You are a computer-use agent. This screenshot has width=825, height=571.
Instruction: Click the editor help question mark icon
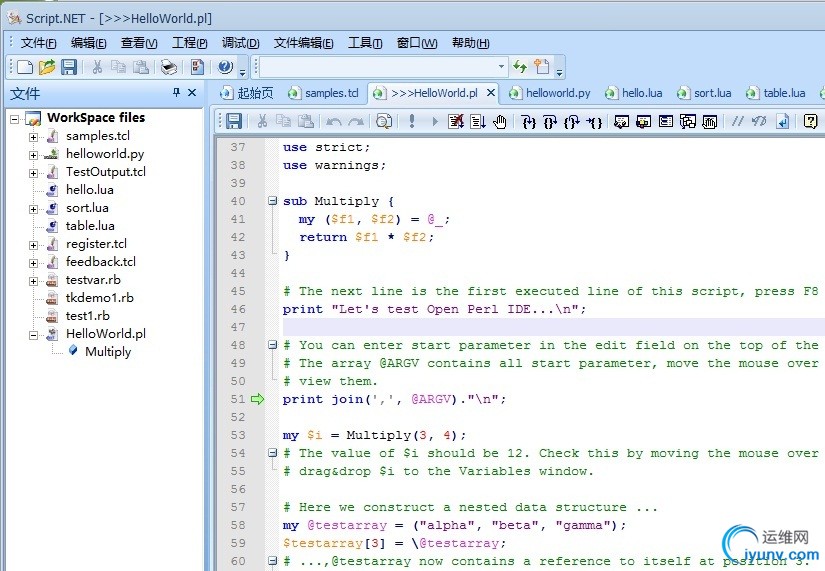click(x=810, y=122)
